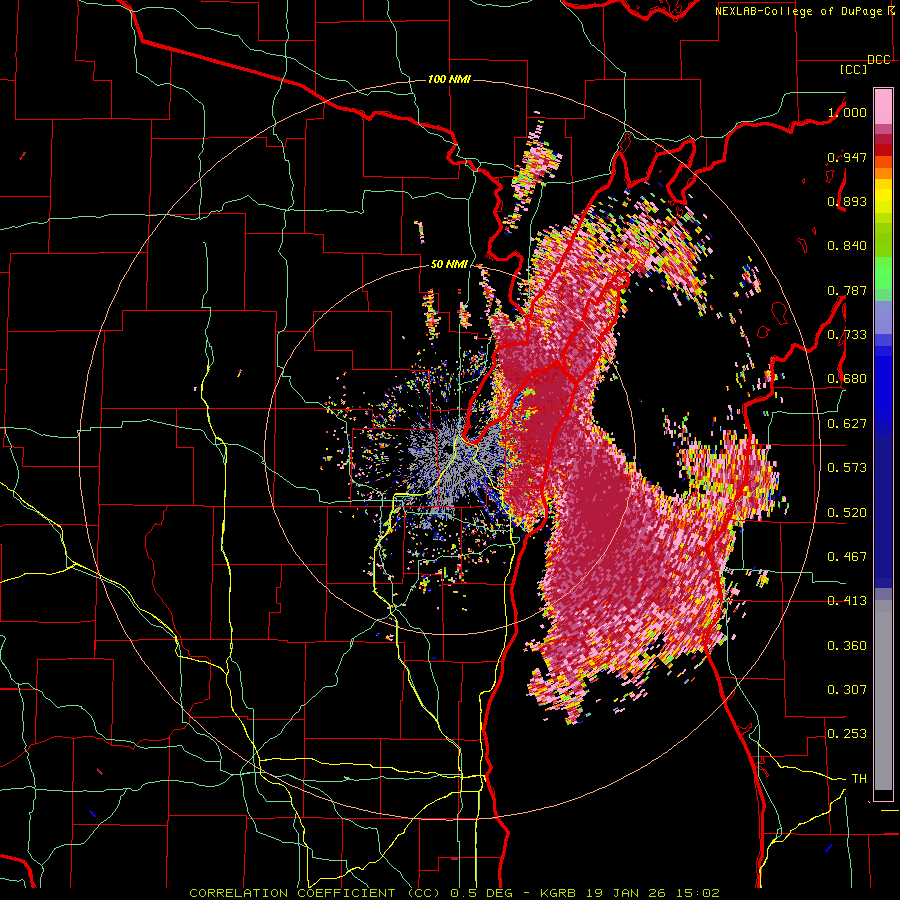
Task: Click the 50 NMI range ring label
Action: coord(449,264)
